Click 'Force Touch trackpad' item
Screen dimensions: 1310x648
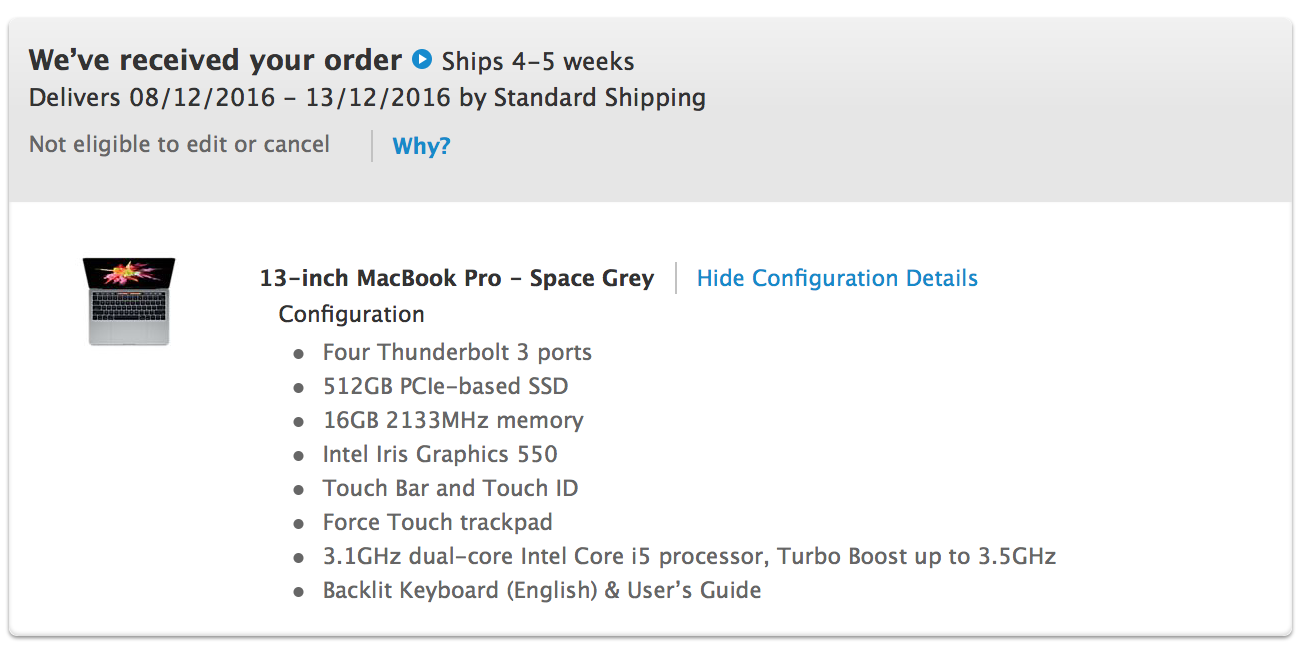point(437,522)
